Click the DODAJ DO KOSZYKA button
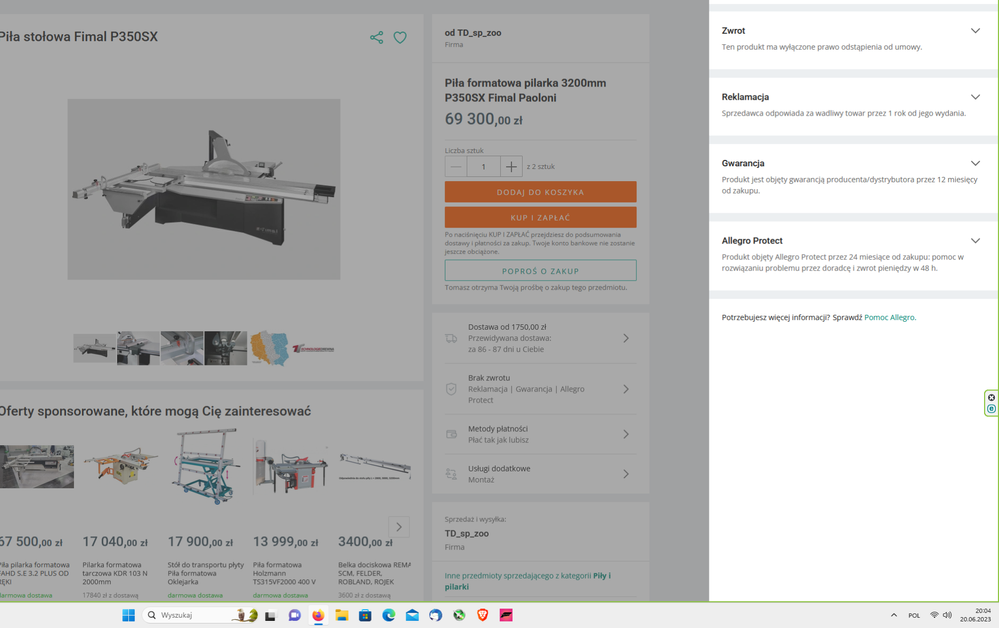Viewport: 999px width, 628px height. coord(540,192)
